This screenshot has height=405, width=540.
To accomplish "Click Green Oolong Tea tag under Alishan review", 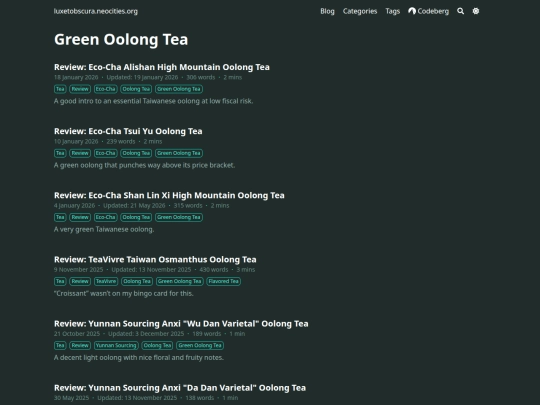I will tap(179, 89).
